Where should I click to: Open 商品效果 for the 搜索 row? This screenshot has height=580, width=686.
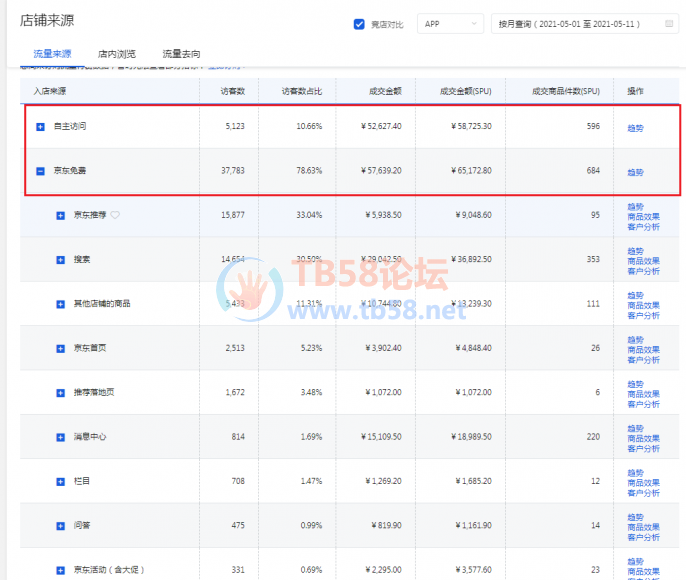[x=643, y=261]
